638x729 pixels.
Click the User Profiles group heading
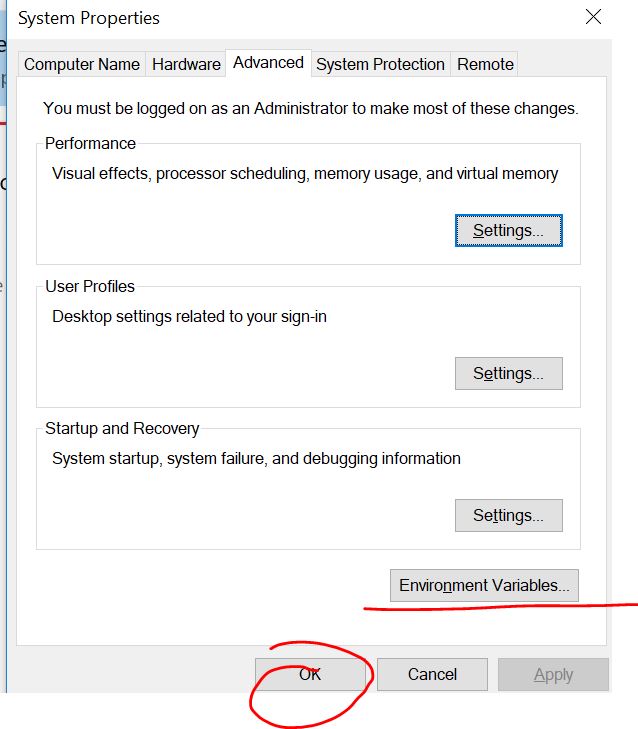(x=90, y=287)
